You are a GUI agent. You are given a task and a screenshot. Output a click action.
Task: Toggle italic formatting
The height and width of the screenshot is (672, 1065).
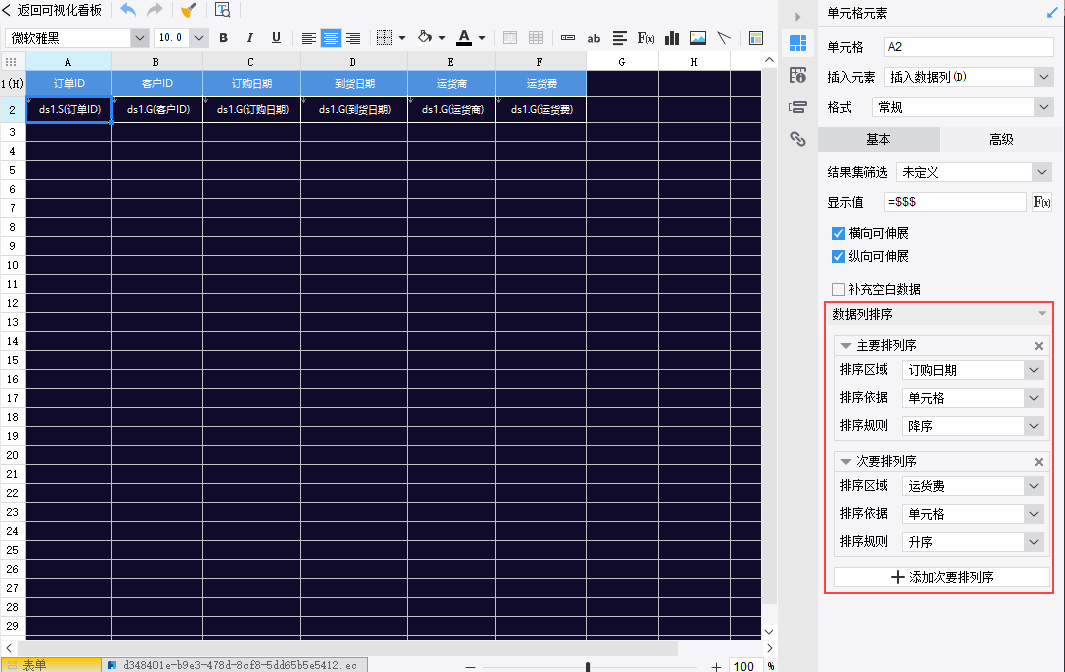pyautogui.click(x=249, y=38)
